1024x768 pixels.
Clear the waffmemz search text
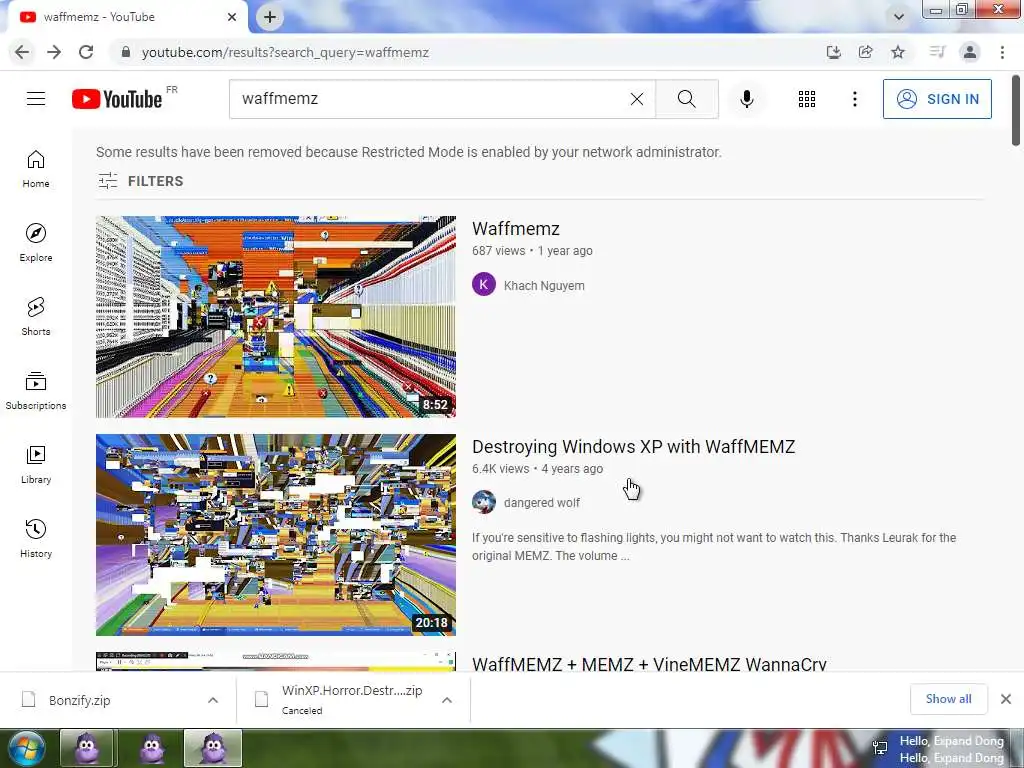point(637,99)
